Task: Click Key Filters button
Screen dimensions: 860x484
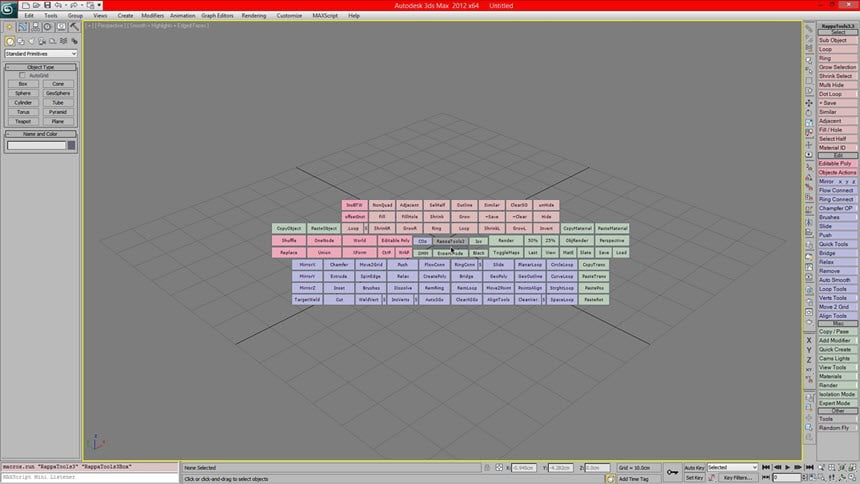Action: coord(737,478)
